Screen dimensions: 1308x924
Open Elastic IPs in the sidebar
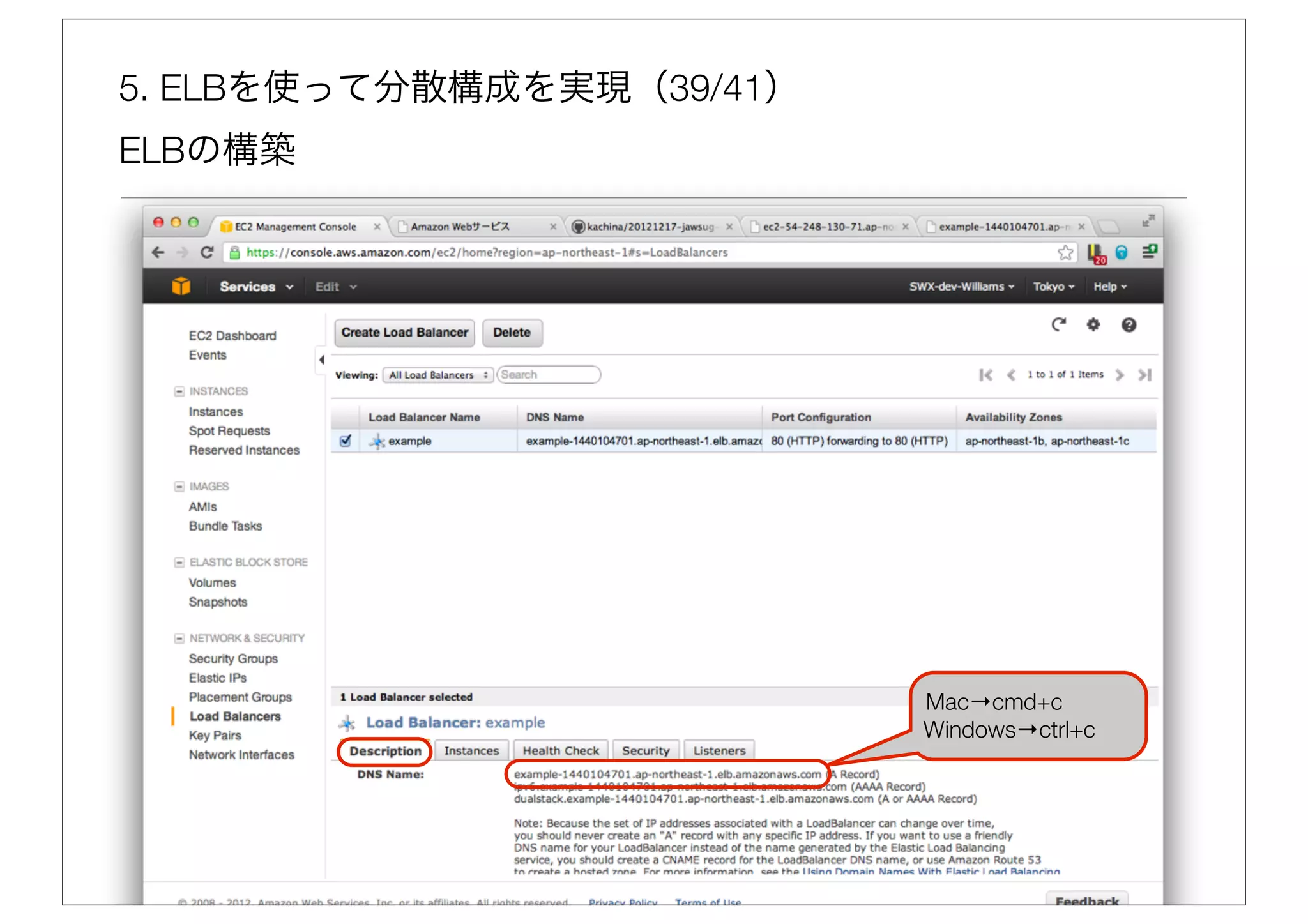[x=217, y=678]
